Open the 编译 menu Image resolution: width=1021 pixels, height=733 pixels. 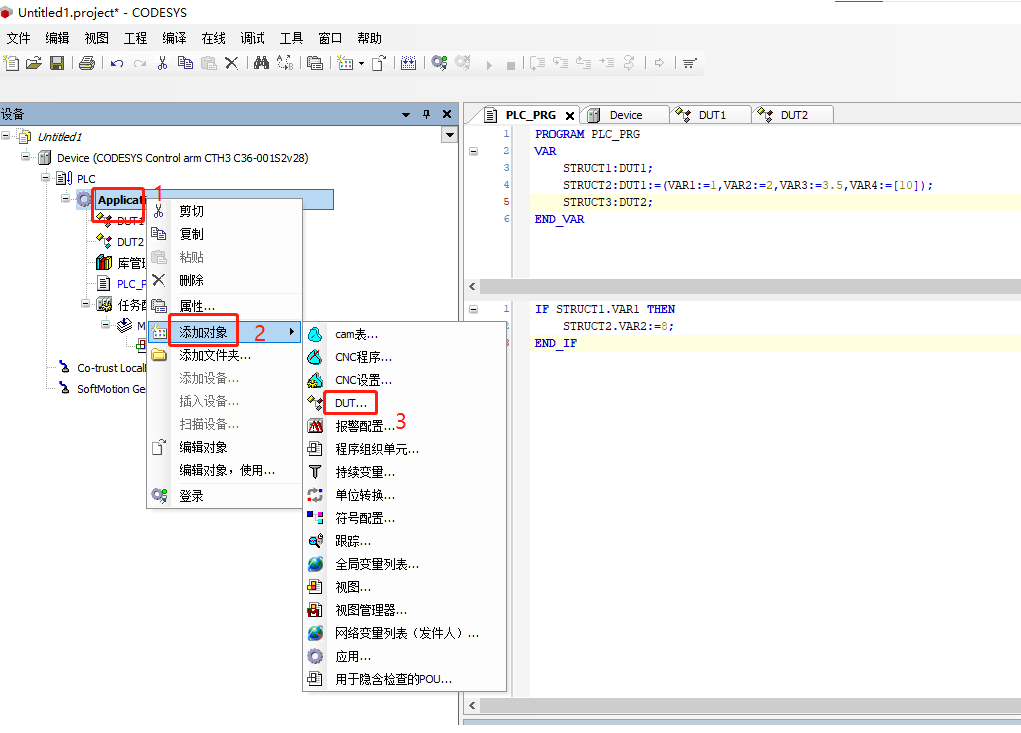(175, 38)
